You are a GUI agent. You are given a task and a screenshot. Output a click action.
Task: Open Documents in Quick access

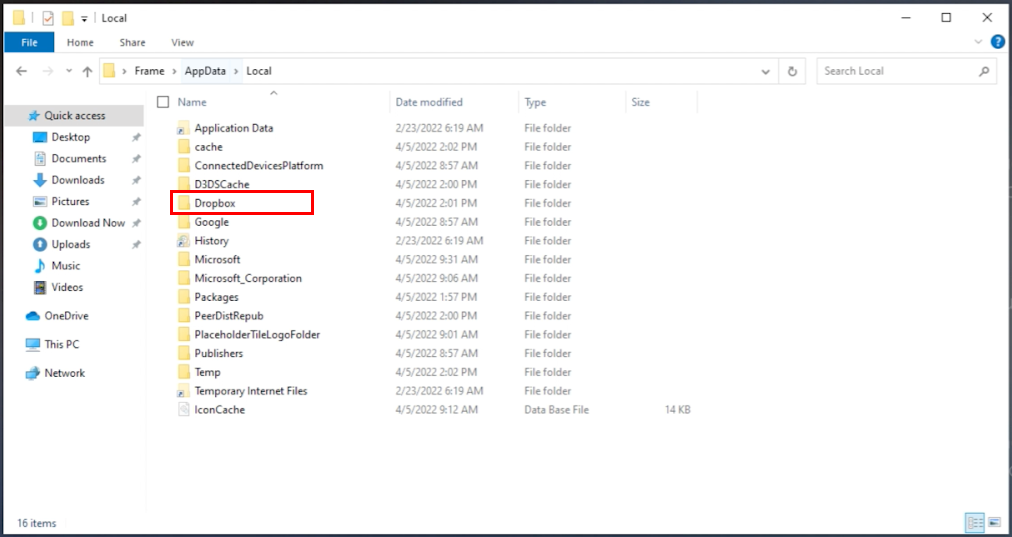click(x=79, y=158)
